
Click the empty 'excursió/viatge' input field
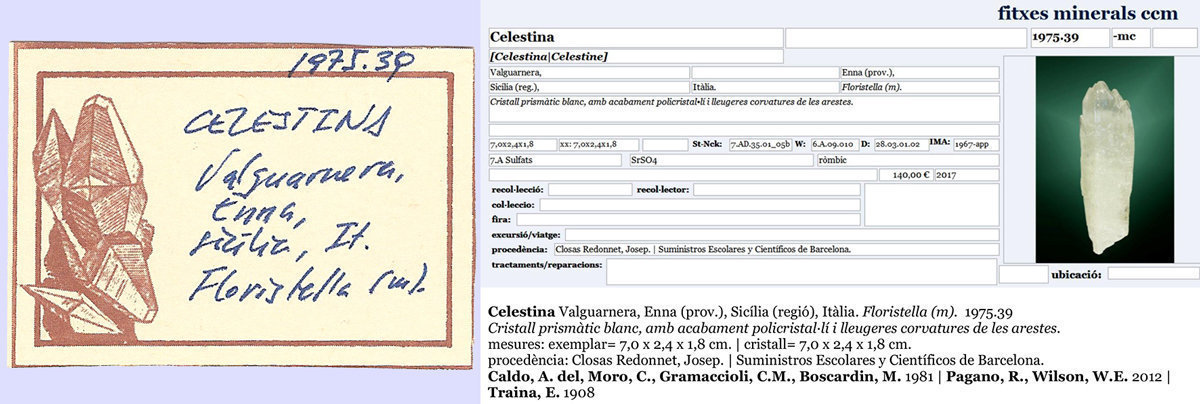(x=781, y=234)
